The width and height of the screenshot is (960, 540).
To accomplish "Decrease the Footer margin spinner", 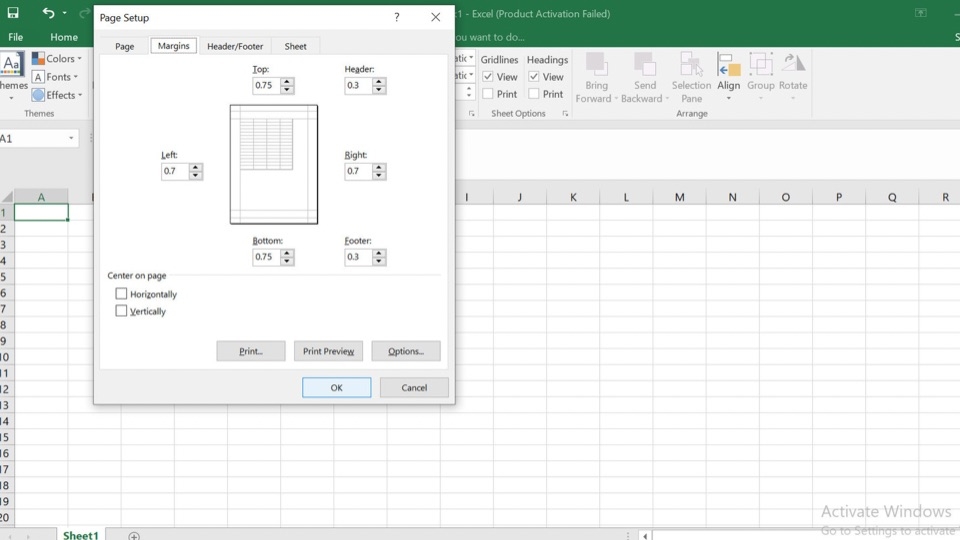I will 379,261.
